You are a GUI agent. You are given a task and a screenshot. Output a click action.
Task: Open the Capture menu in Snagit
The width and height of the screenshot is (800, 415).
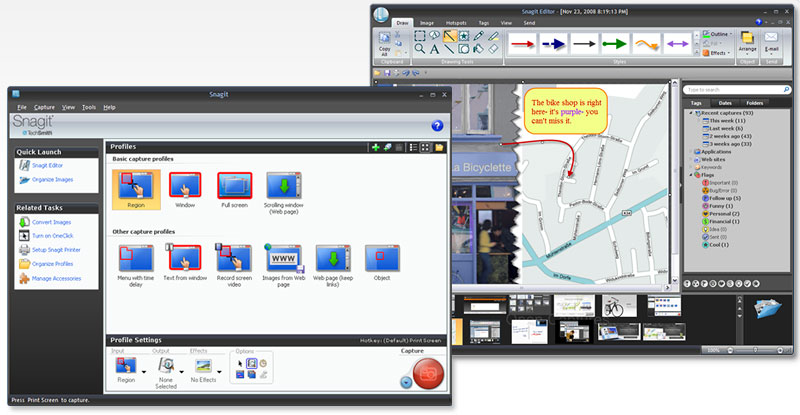(44, 107)
